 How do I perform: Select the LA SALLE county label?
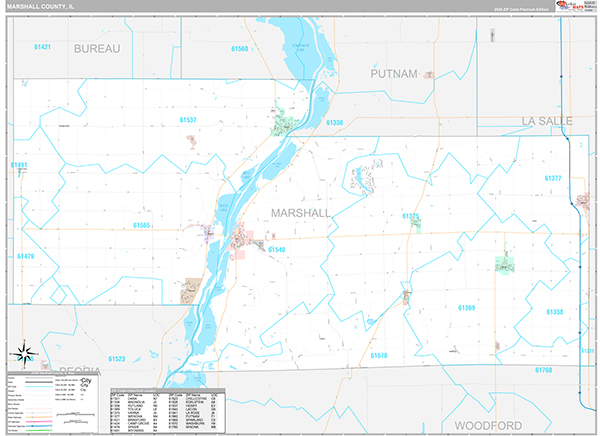point(547,121)
